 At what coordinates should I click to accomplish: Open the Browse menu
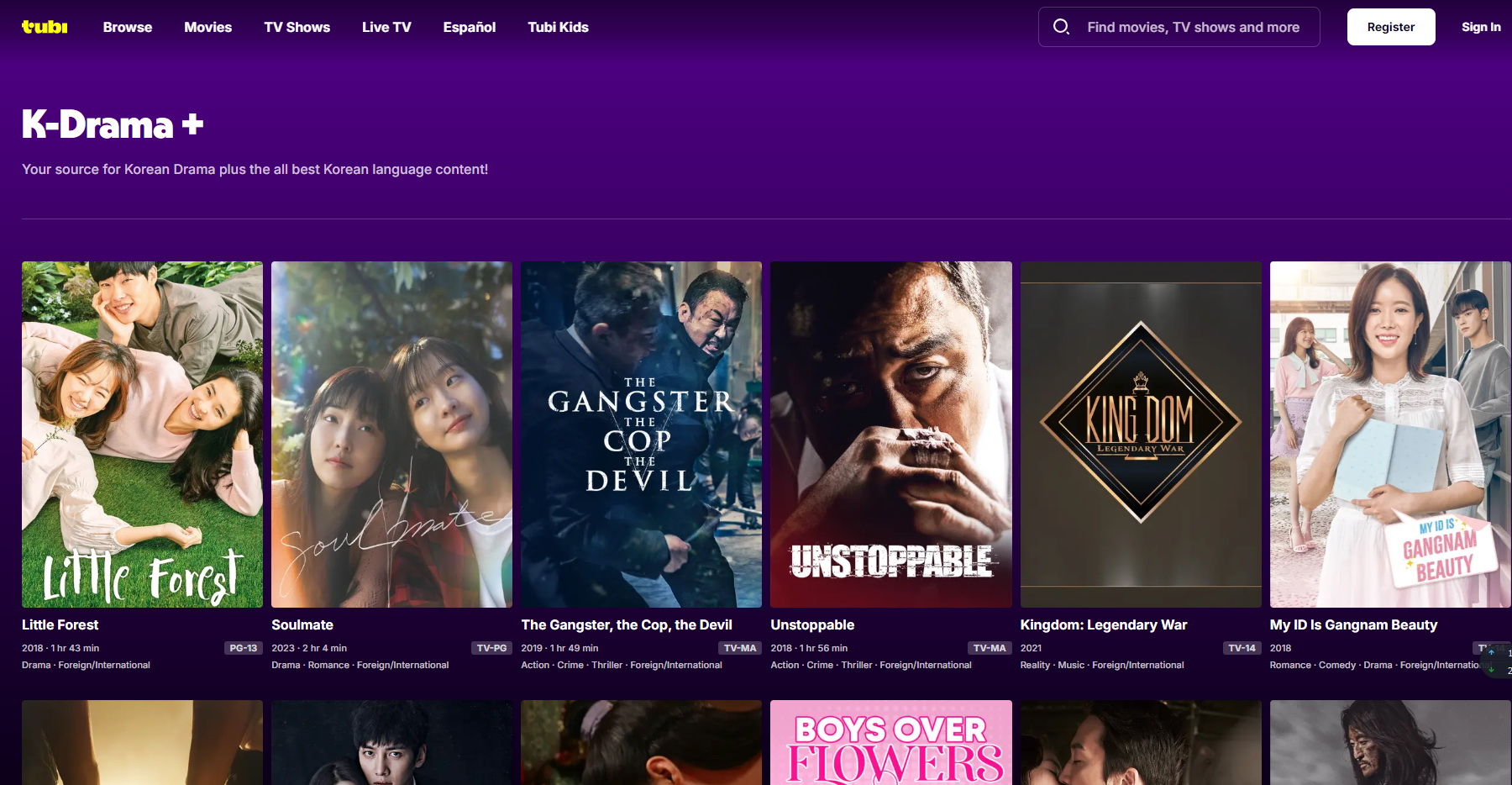point(128,27)
